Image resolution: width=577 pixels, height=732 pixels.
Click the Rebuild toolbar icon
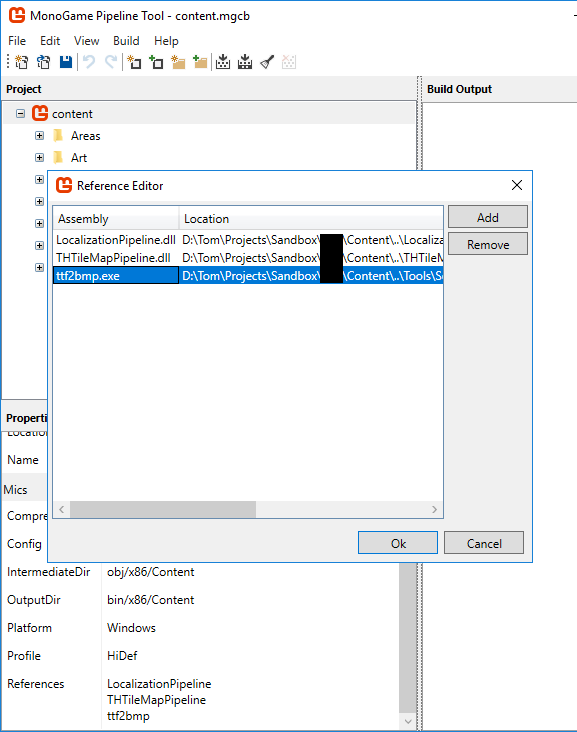pyautogui.click(x=245, y=62)
